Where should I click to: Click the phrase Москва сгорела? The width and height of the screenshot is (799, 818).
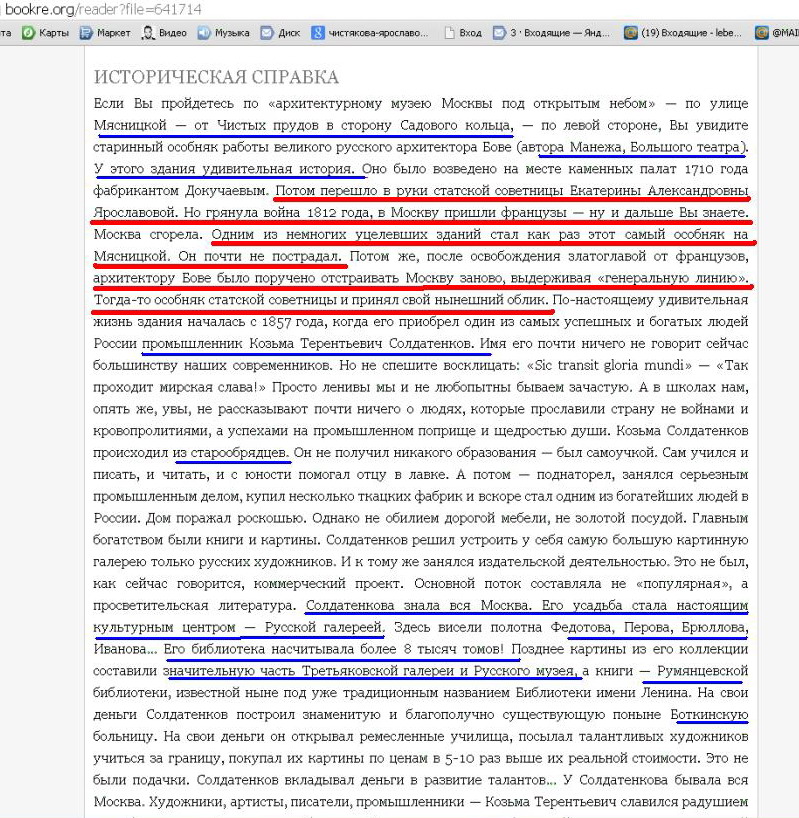(148, 235)
